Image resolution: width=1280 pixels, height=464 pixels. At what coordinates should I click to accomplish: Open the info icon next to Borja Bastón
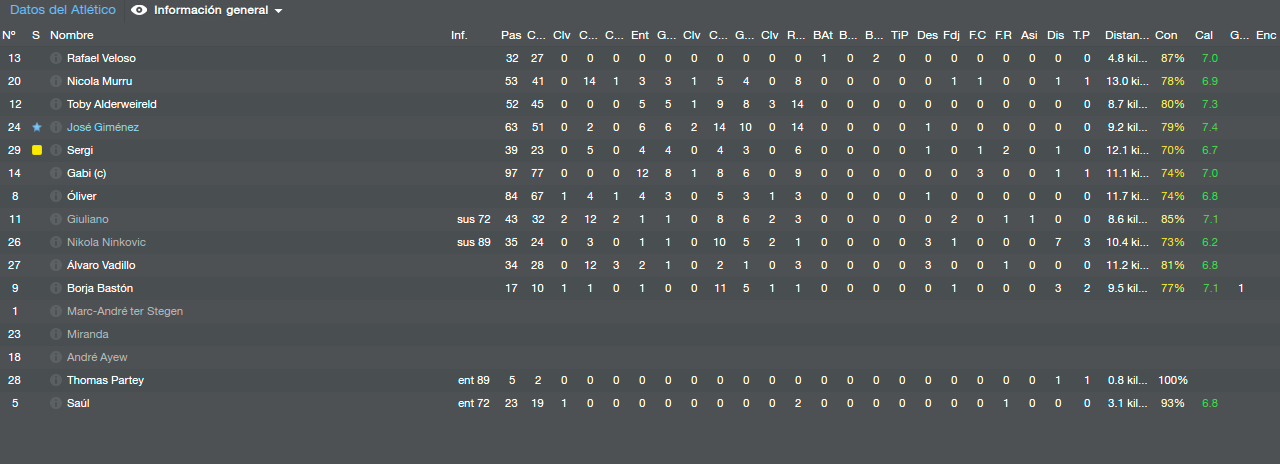click(x=56, y=289)
